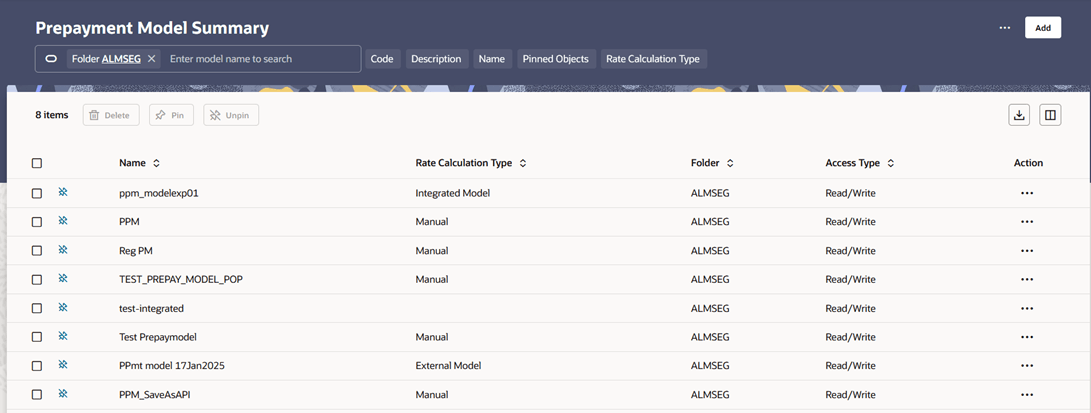Click the Prepayment Model Summary heading
This screenshot has width=1091, height=413.
152,29
